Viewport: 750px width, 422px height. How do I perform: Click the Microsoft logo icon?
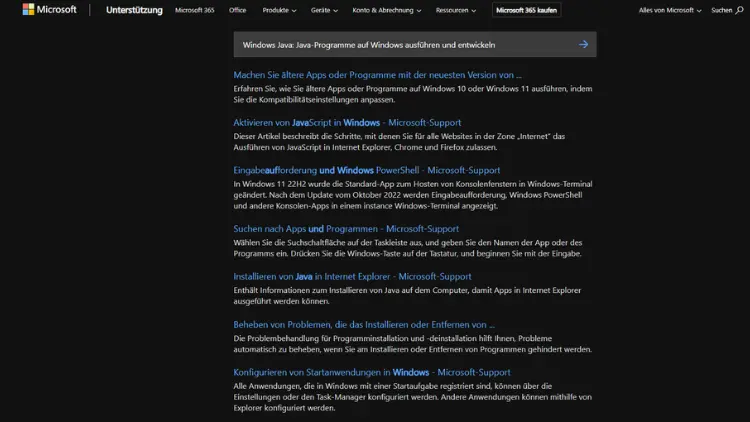(28, 10)
